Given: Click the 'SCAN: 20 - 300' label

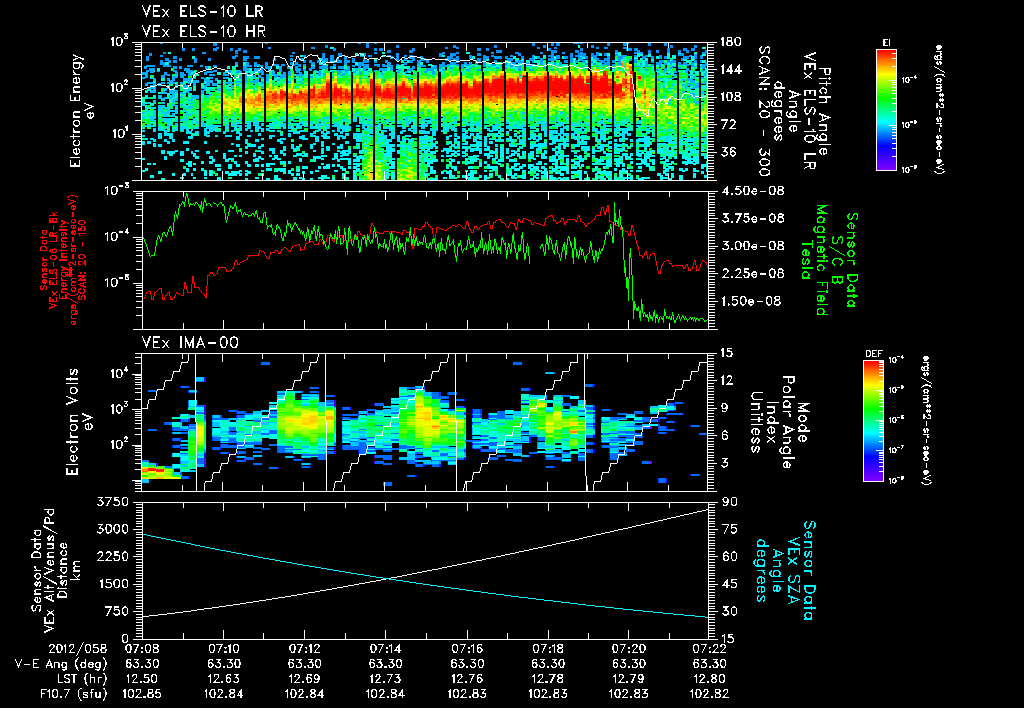Looking at the screenshot, I should coord(764,111).
